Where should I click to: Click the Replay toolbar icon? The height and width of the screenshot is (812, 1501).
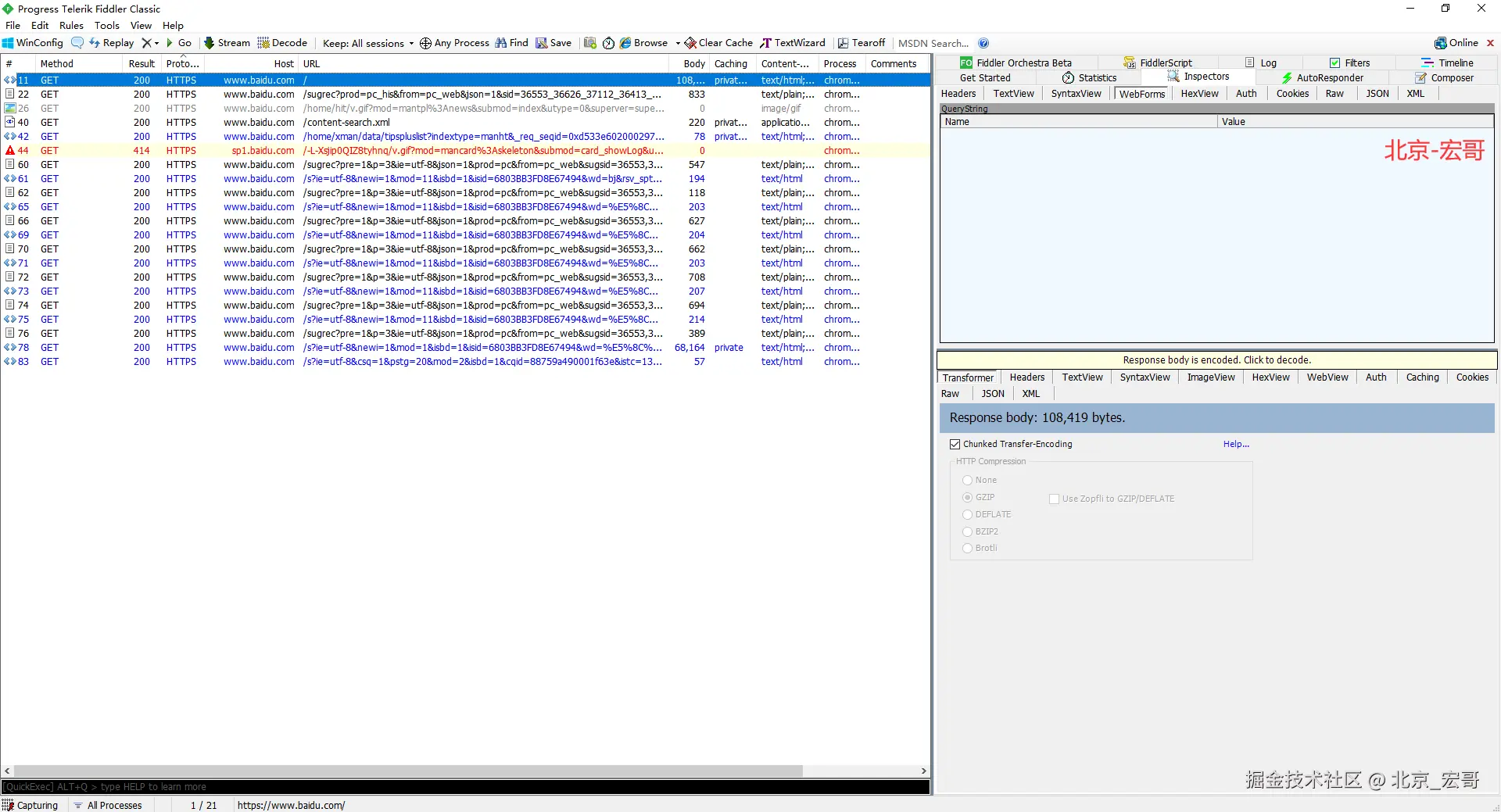pyautogui.click(x=95, y=43)
